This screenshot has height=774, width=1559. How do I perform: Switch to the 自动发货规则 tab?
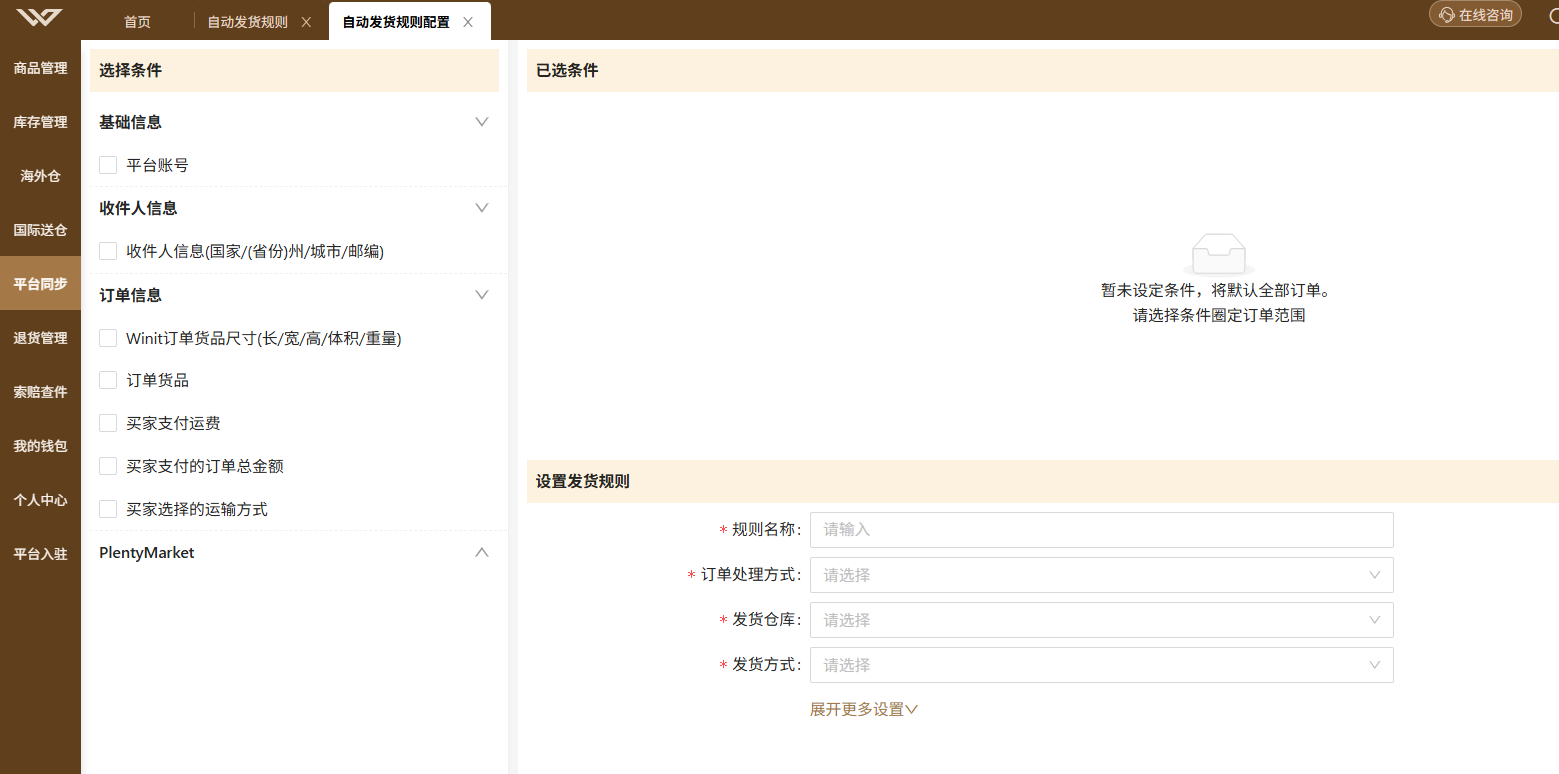click(x=247, y=22)
